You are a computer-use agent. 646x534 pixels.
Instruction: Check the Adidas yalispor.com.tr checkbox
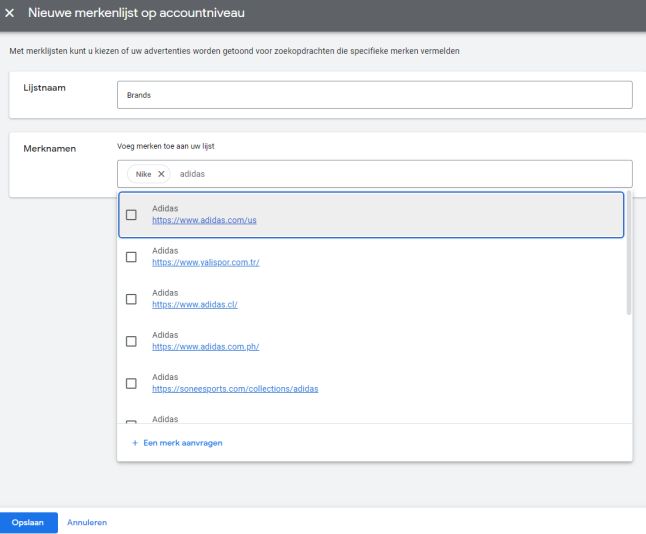click(131, 257)
